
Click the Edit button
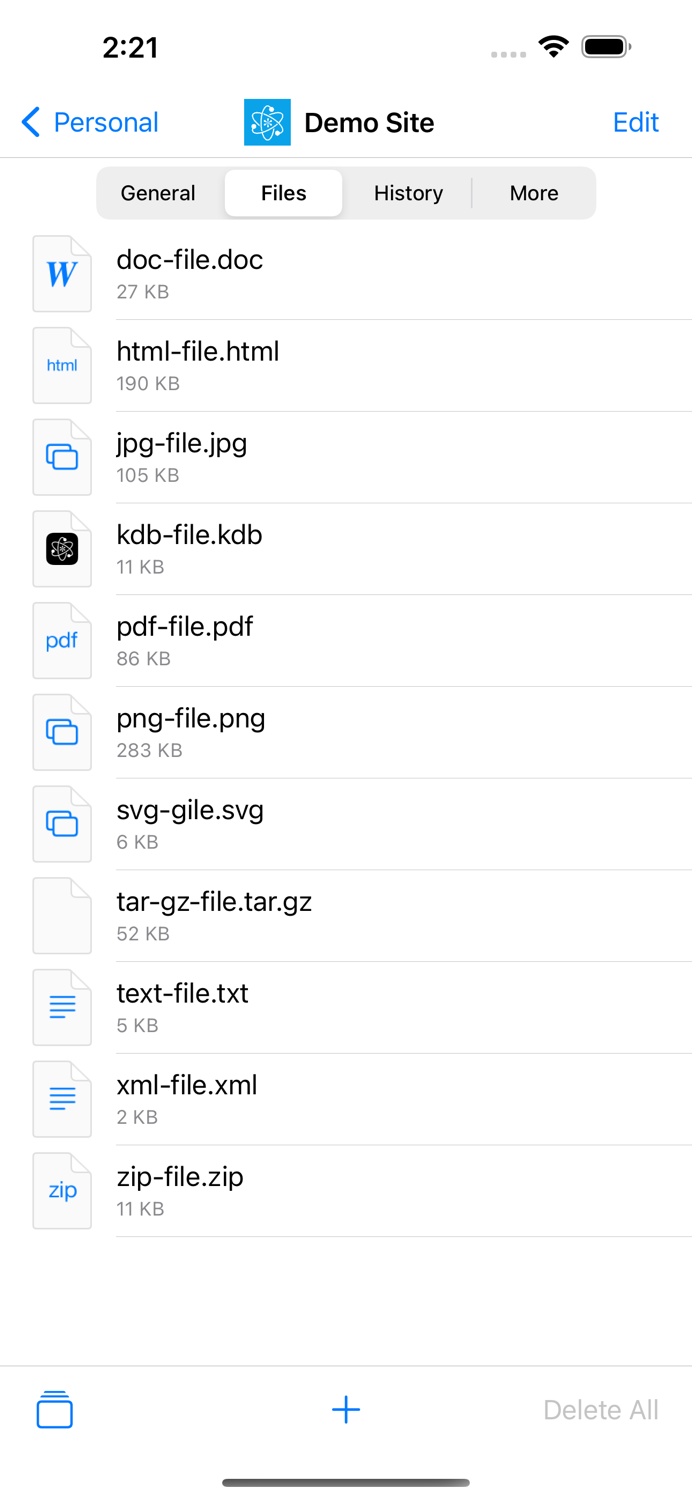pyautogui.click(x=636, y=122)
